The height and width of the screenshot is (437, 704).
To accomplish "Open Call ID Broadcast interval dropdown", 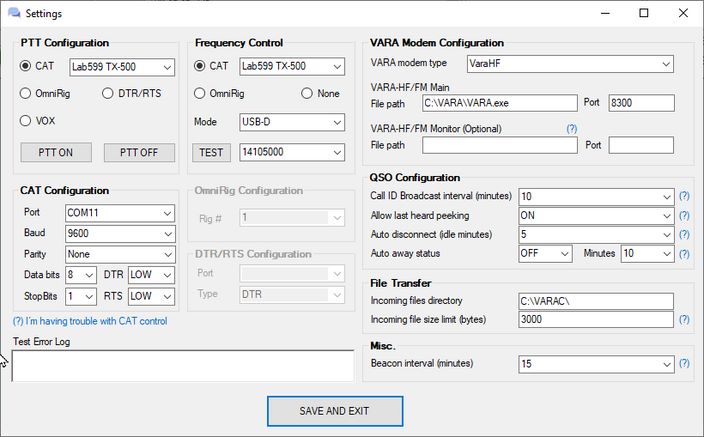I will [596, 197].
